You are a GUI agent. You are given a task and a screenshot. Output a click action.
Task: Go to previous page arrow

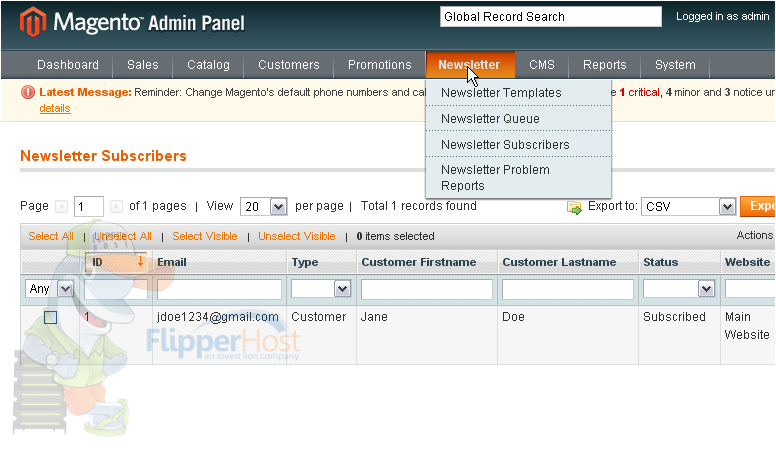pyautogui.click(x=61, y=206)
